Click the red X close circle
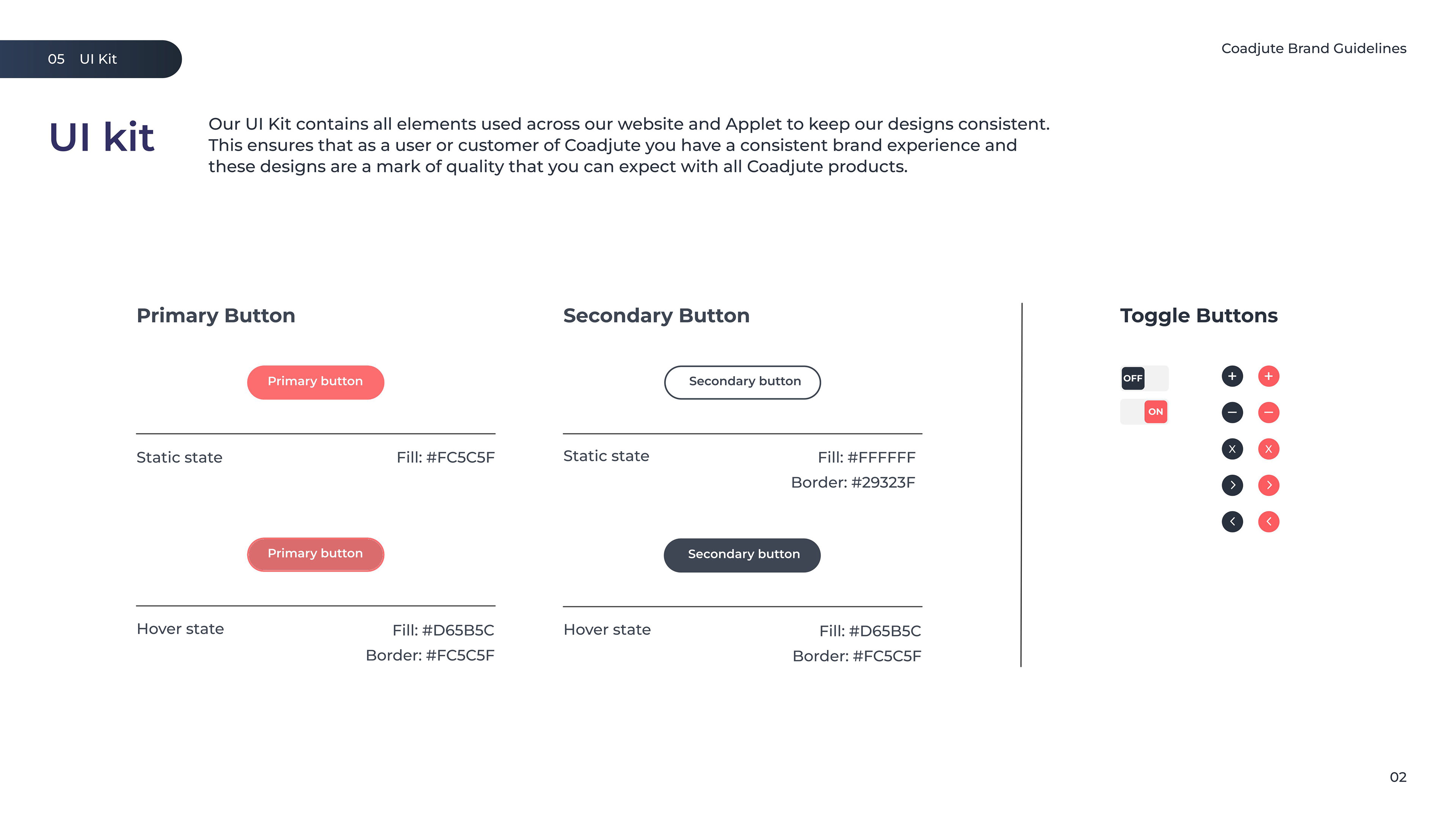This screenshot has width=1456, height=819. pyautogui.click(x=1268, y=449)
